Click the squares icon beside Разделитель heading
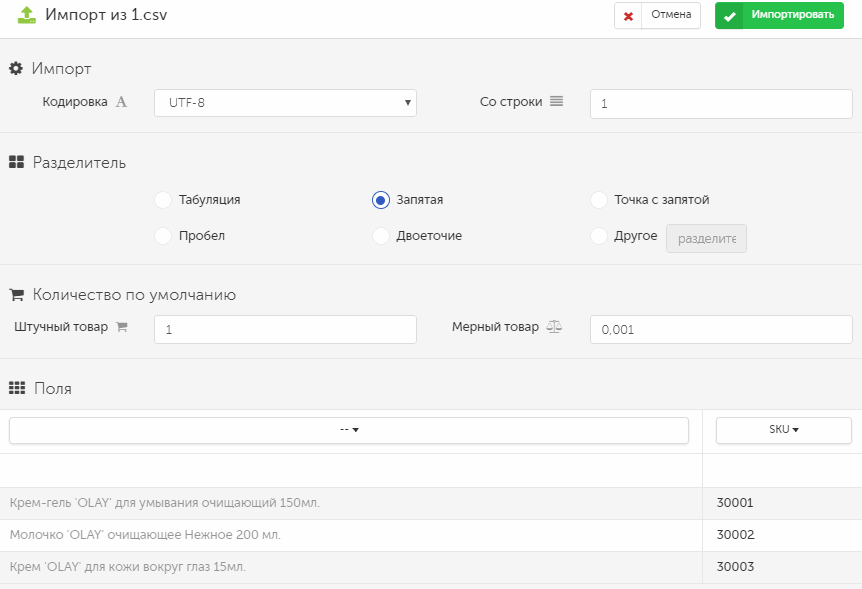The height and width of the screenshot is (589, 862). click(x=16, y=162)
